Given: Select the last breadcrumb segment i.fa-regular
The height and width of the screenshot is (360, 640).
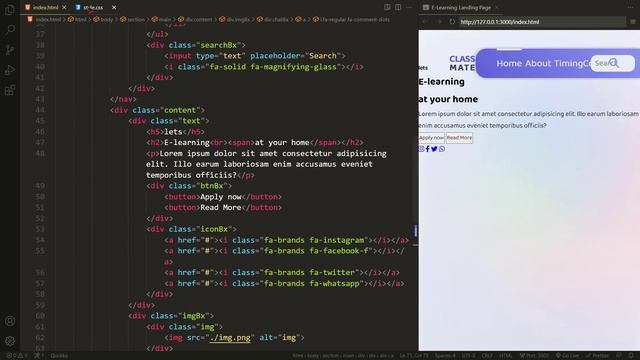Looking at the screenshot, I should click(x=351, y=19).
